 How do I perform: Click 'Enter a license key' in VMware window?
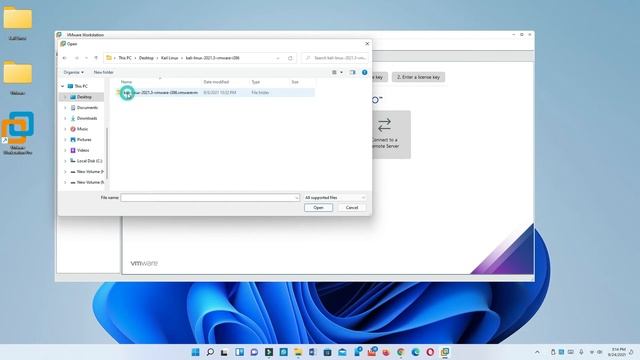[418, 77]
